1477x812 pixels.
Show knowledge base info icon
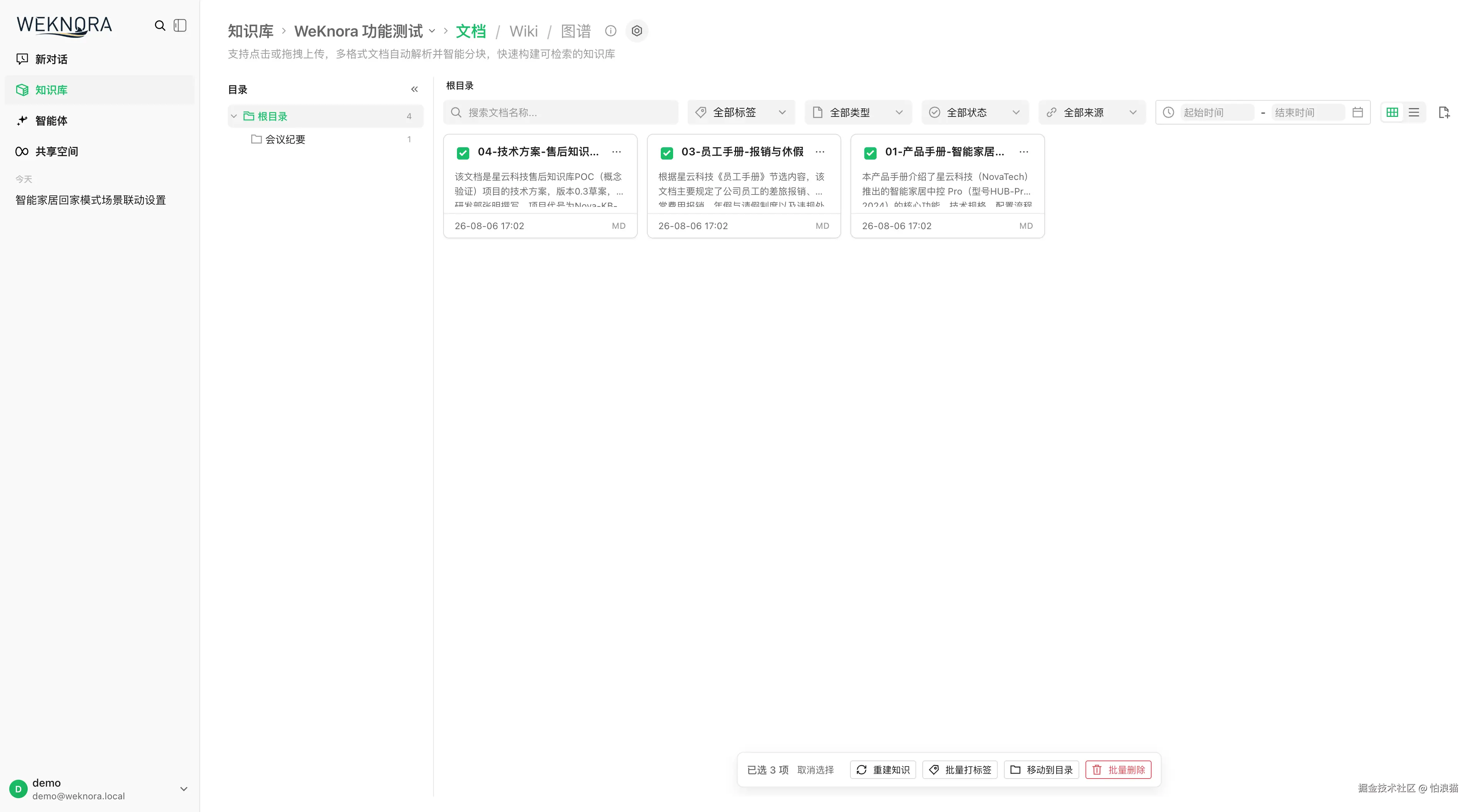point(611,31)
